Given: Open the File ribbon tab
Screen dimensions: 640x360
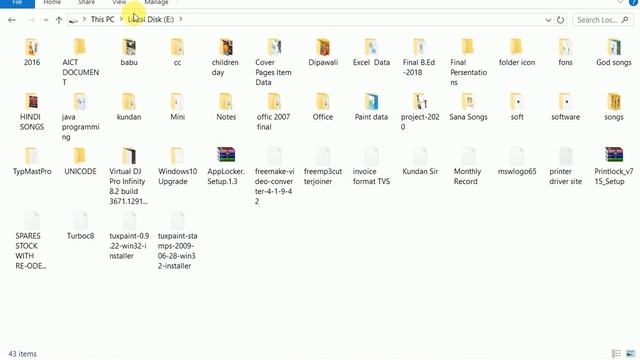Looking at the screenshot, I should [x=17, y=3].
